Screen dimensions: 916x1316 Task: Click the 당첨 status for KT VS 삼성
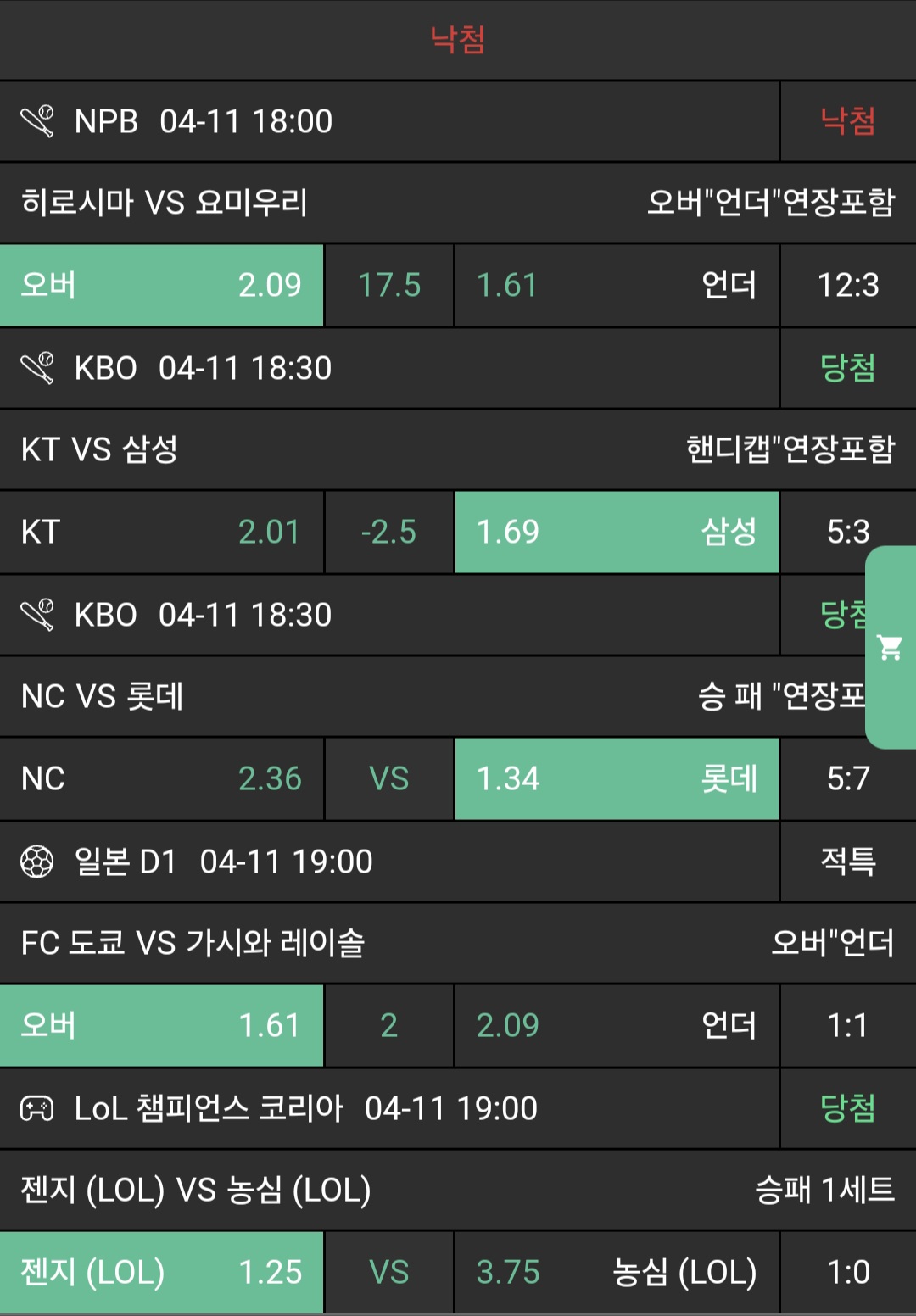[x=847, y=368]
